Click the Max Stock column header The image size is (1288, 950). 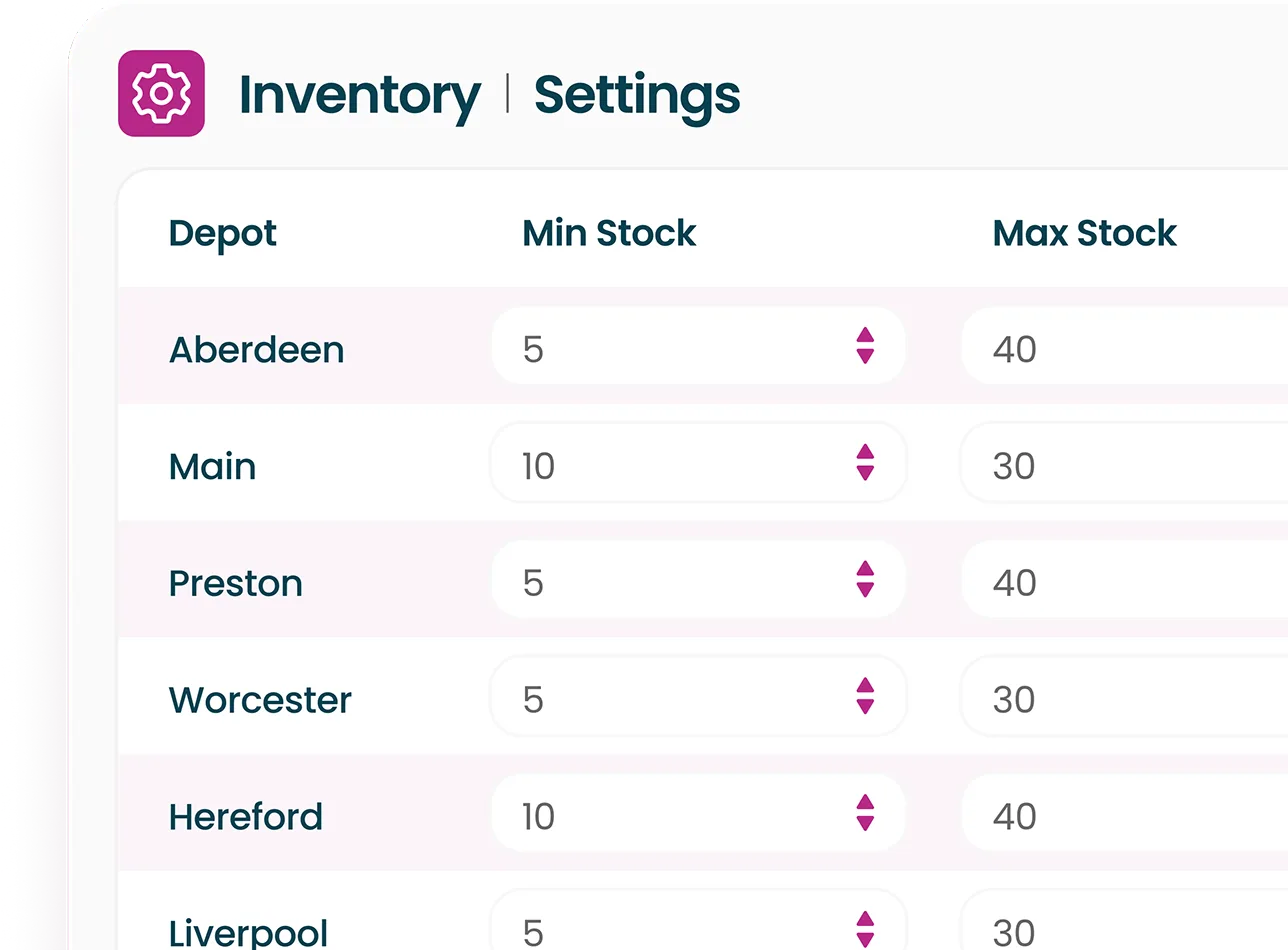(x=1085, y=233)
